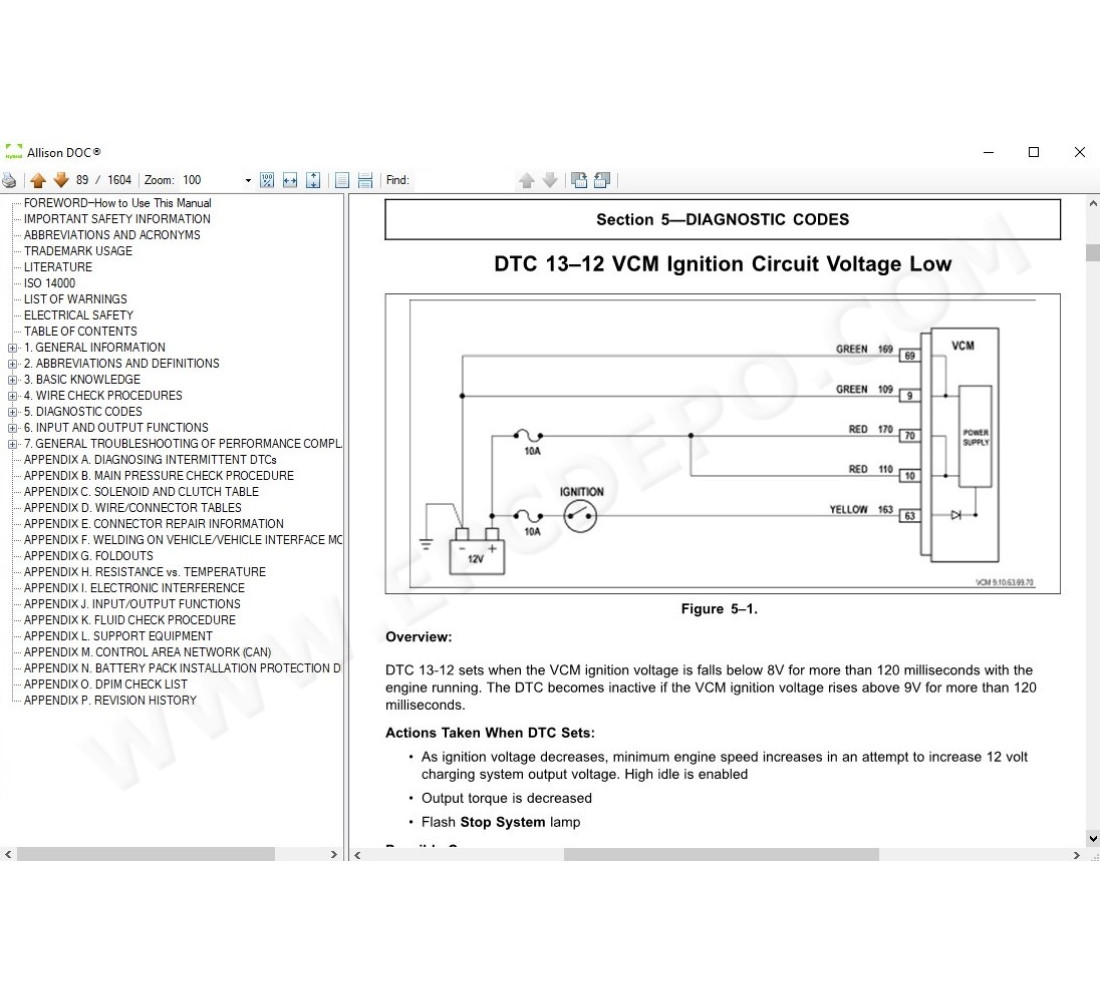The width and height of the screenshot is (1100, 1000).
Task: Open APPENDIX N. BATTERY PACK INSTALLATION entry
Action: pyautogui.click(x=182, y=669)
